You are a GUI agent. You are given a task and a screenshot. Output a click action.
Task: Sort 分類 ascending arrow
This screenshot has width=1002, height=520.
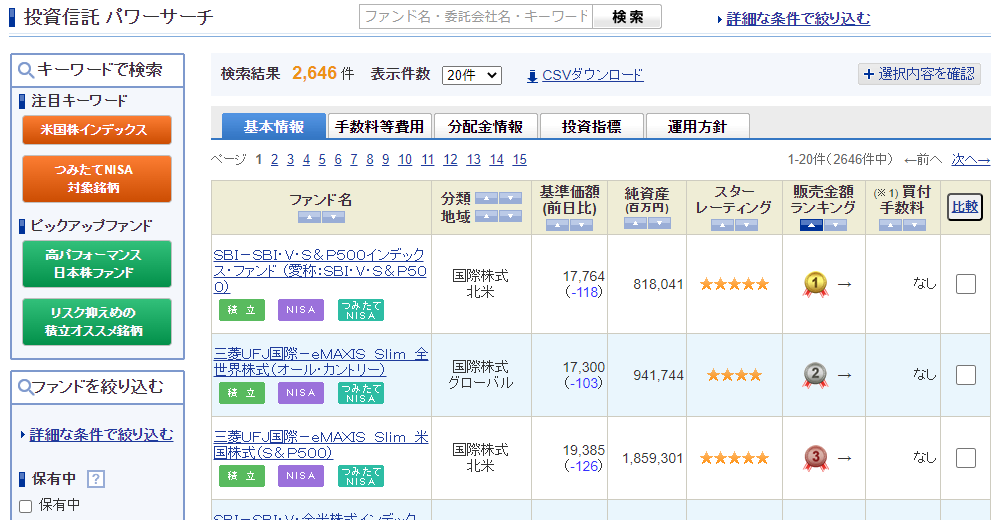tap(486, 198)
